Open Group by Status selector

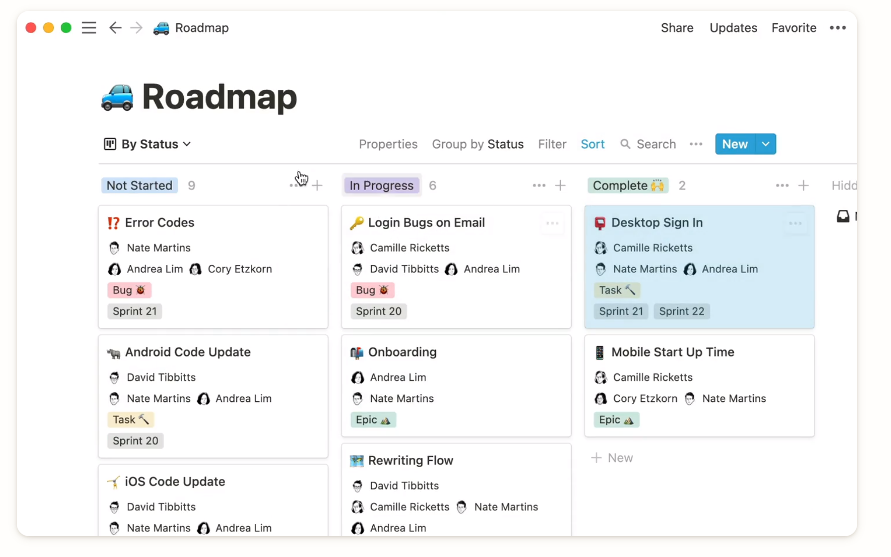477,144
